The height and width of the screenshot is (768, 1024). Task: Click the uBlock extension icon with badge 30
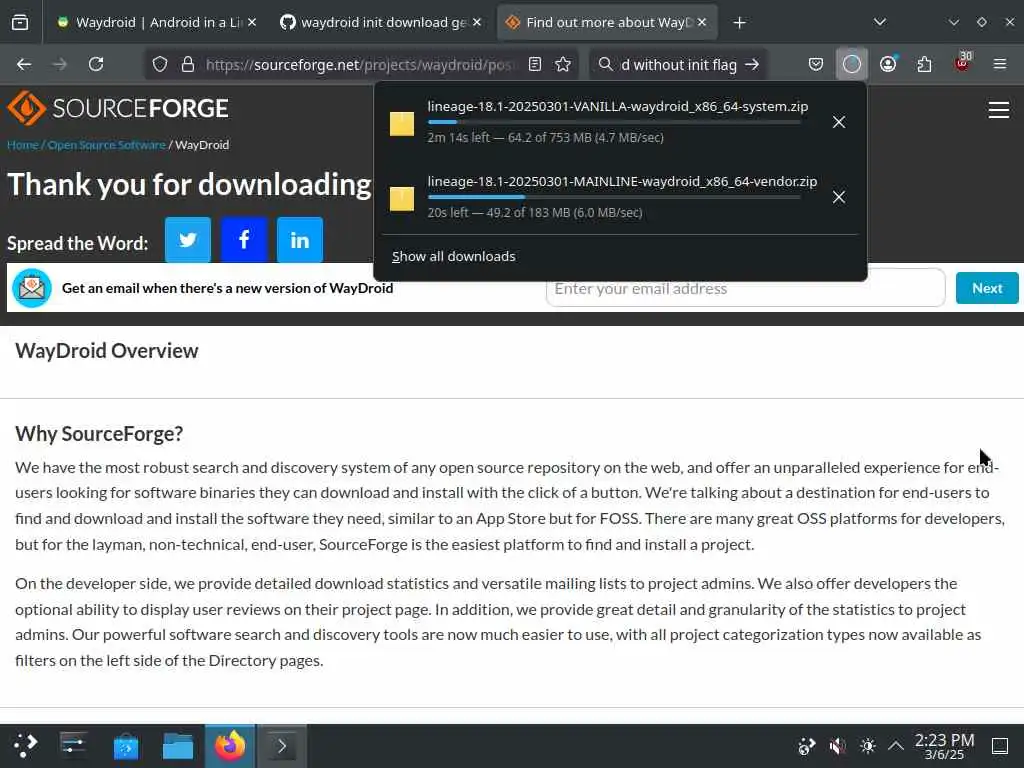(963, 62)
